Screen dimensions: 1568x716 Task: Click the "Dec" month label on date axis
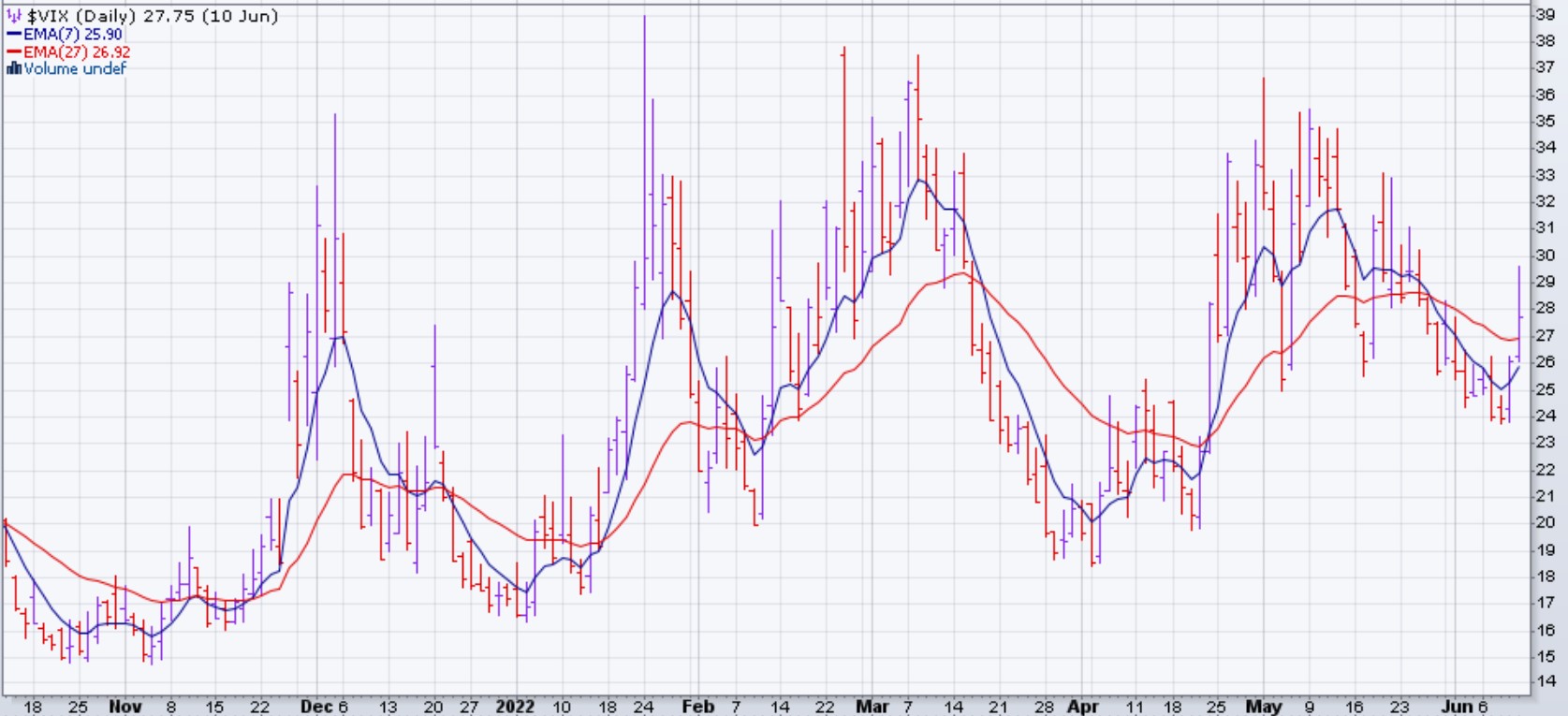[315, 707]
